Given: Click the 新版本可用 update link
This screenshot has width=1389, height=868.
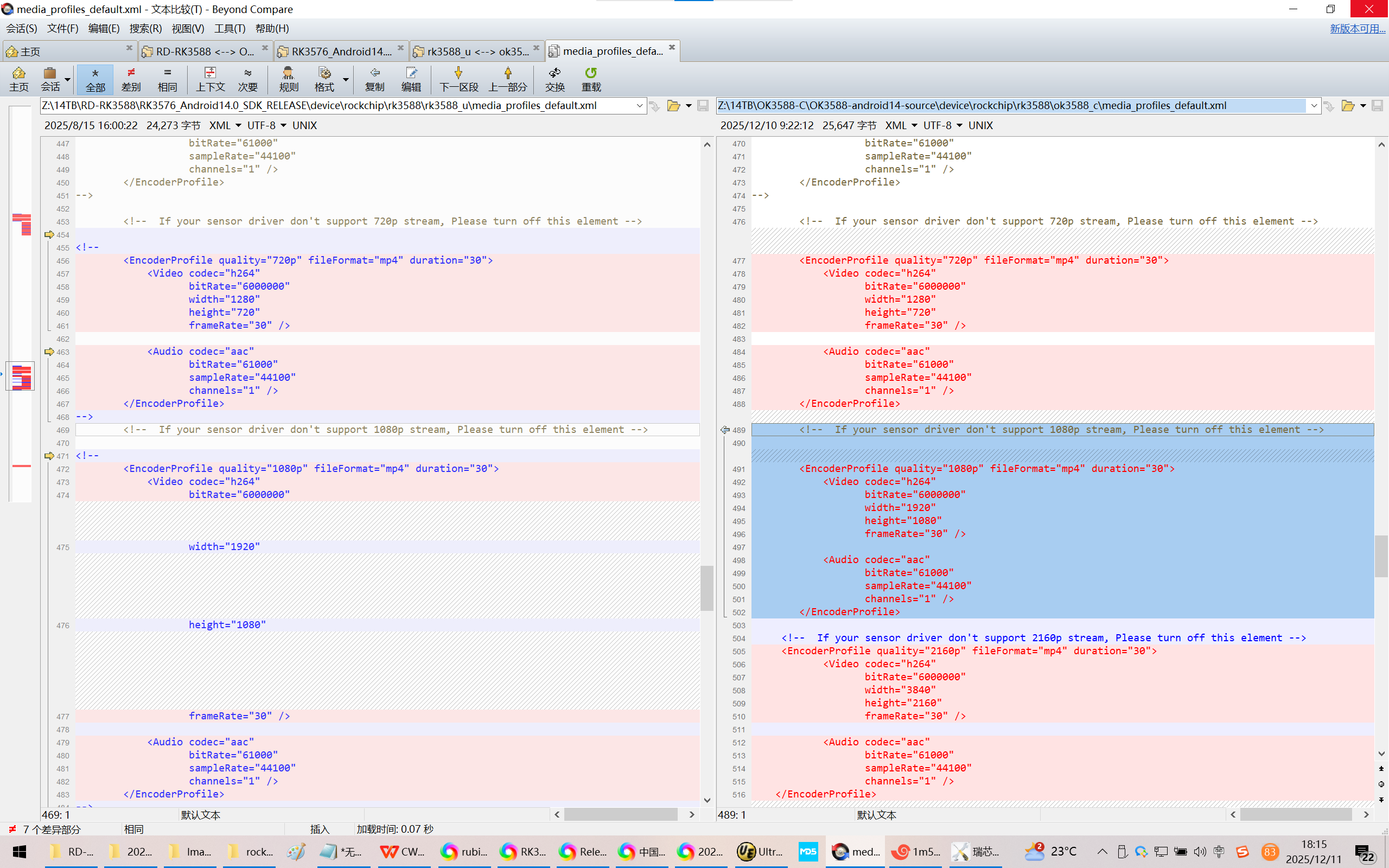Looking at the screenshot, I should coord(1357,28).
